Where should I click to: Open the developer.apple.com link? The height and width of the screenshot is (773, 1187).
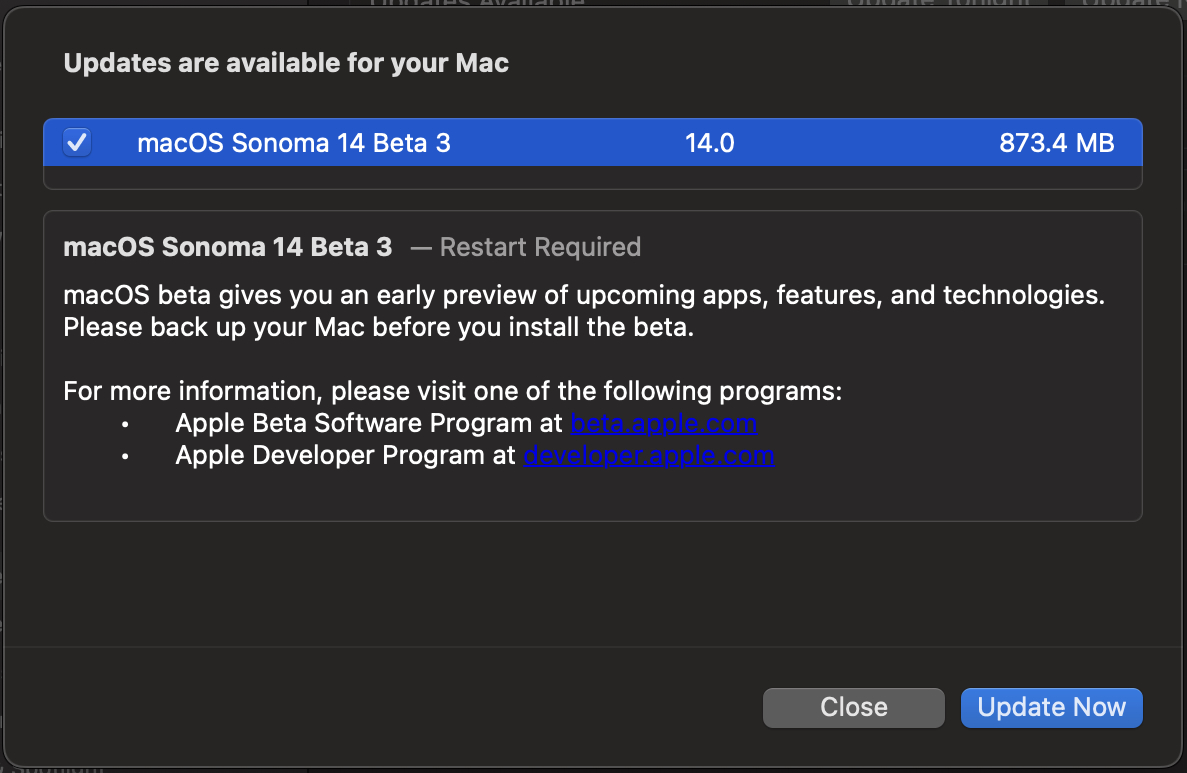(649, 456)
